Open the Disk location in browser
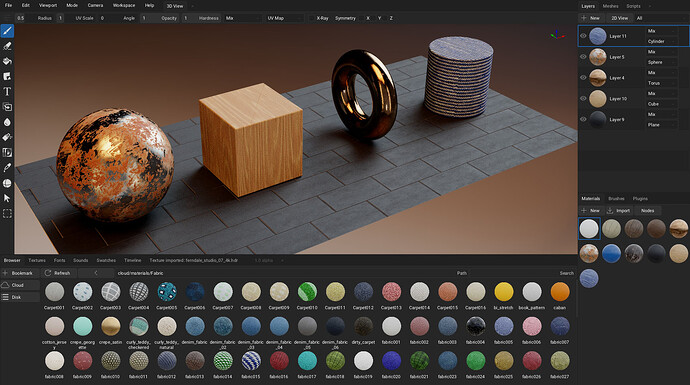The height and width of the screenshot is (385, 690). click(20, 297)
